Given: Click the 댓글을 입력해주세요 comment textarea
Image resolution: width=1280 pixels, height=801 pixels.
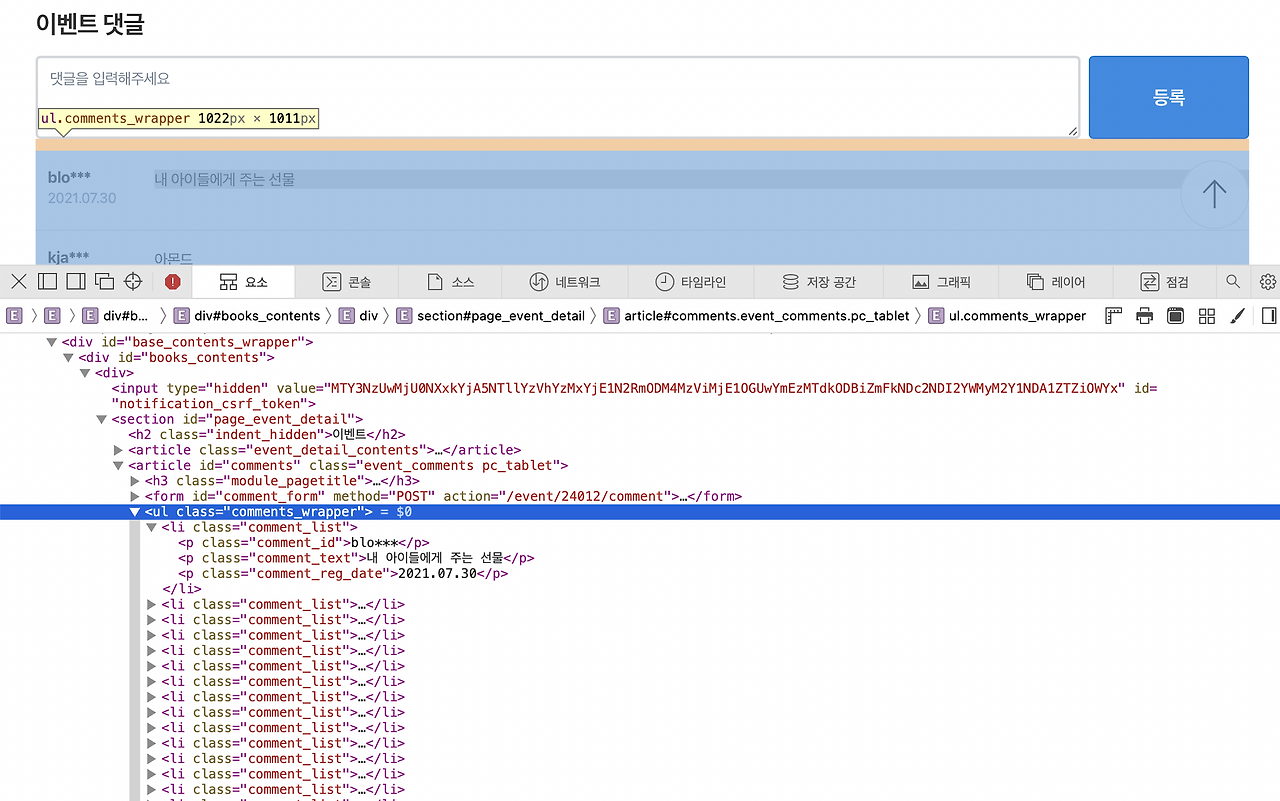Looking at the screenshot, I should tap(558, 97).
